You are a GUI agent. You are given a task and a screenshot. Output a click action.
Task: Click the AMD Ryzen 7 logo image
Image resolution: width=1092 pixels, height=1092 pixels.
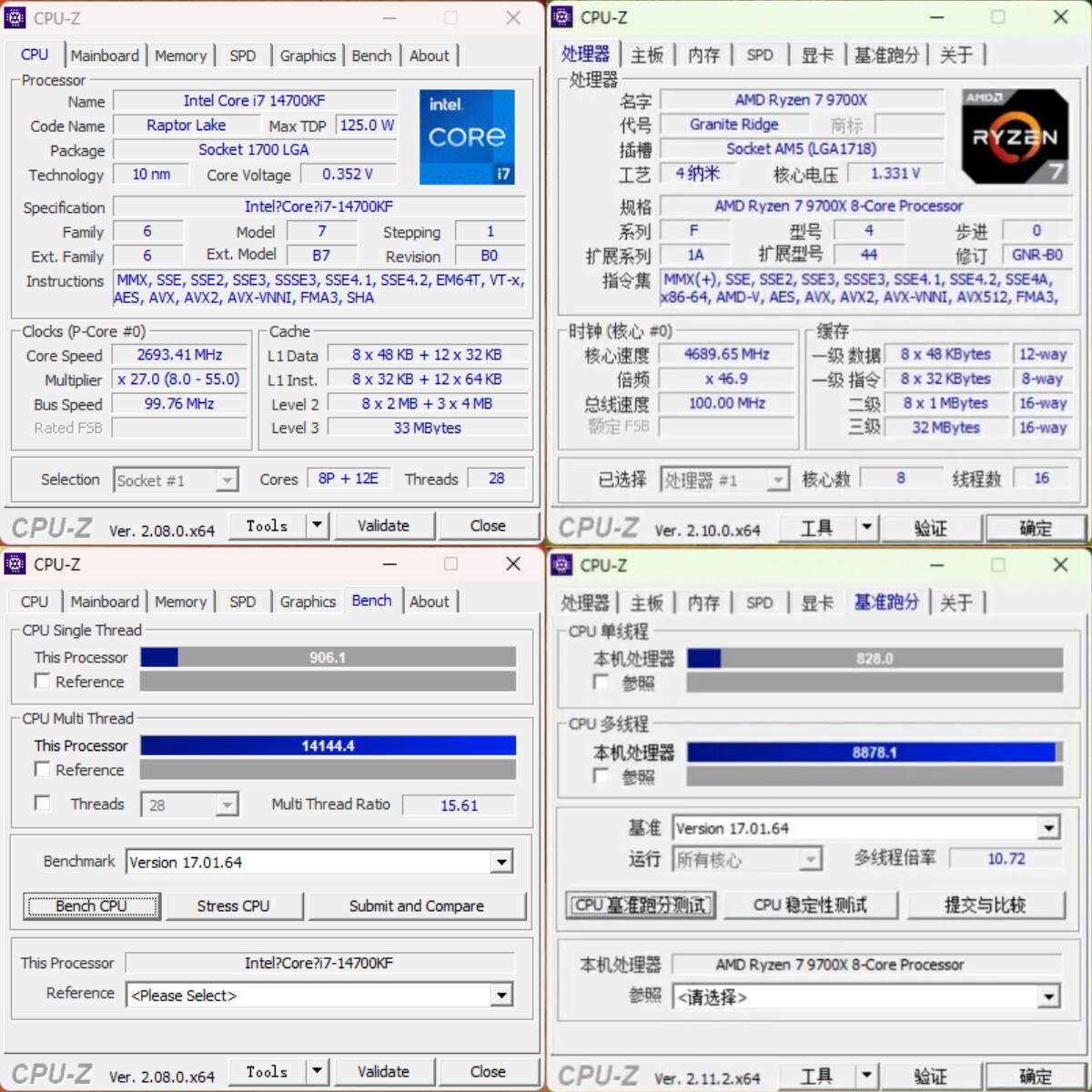pyautogui.click(x=1015, y=136)
